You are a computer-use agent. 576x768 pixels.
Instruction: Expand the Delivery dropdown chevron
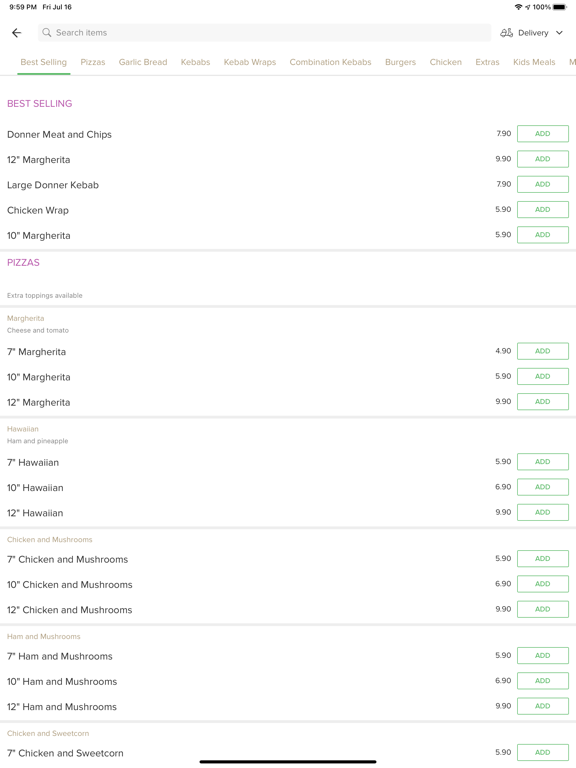559,33
